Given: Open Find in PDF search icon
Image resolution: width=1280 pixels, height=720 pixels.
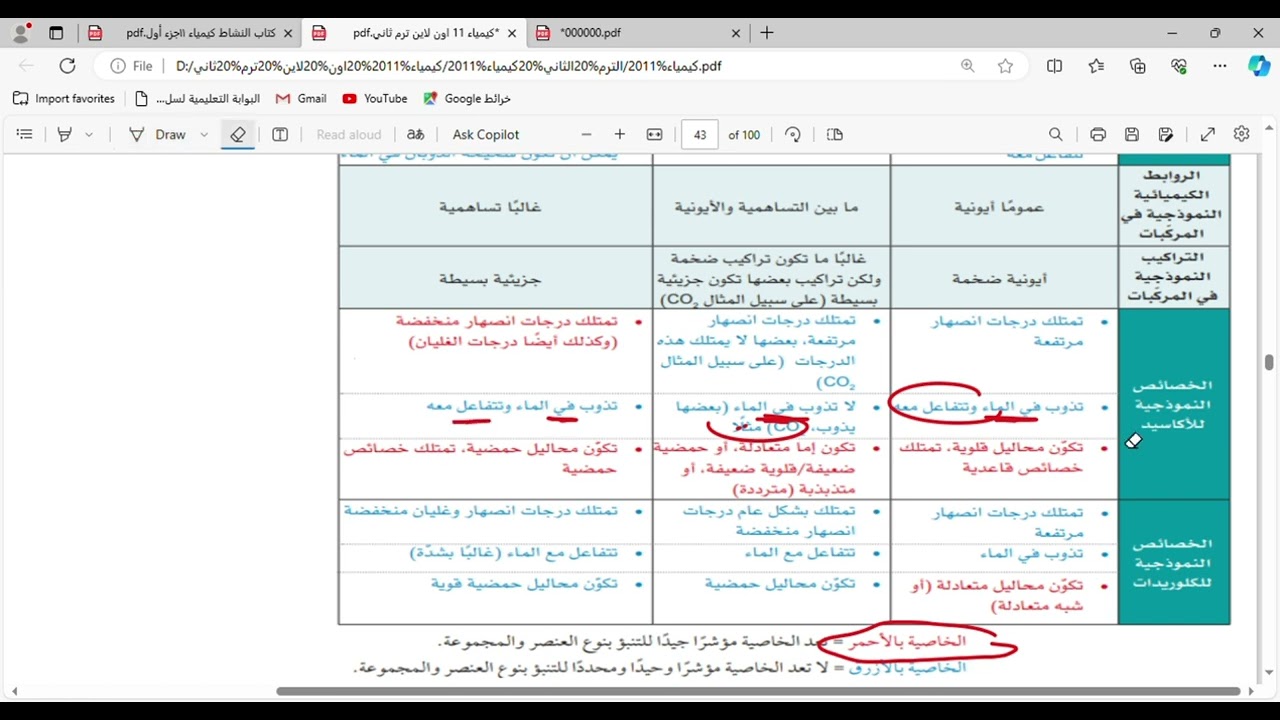Looking at the screenshot, I should click(1056, 134).
